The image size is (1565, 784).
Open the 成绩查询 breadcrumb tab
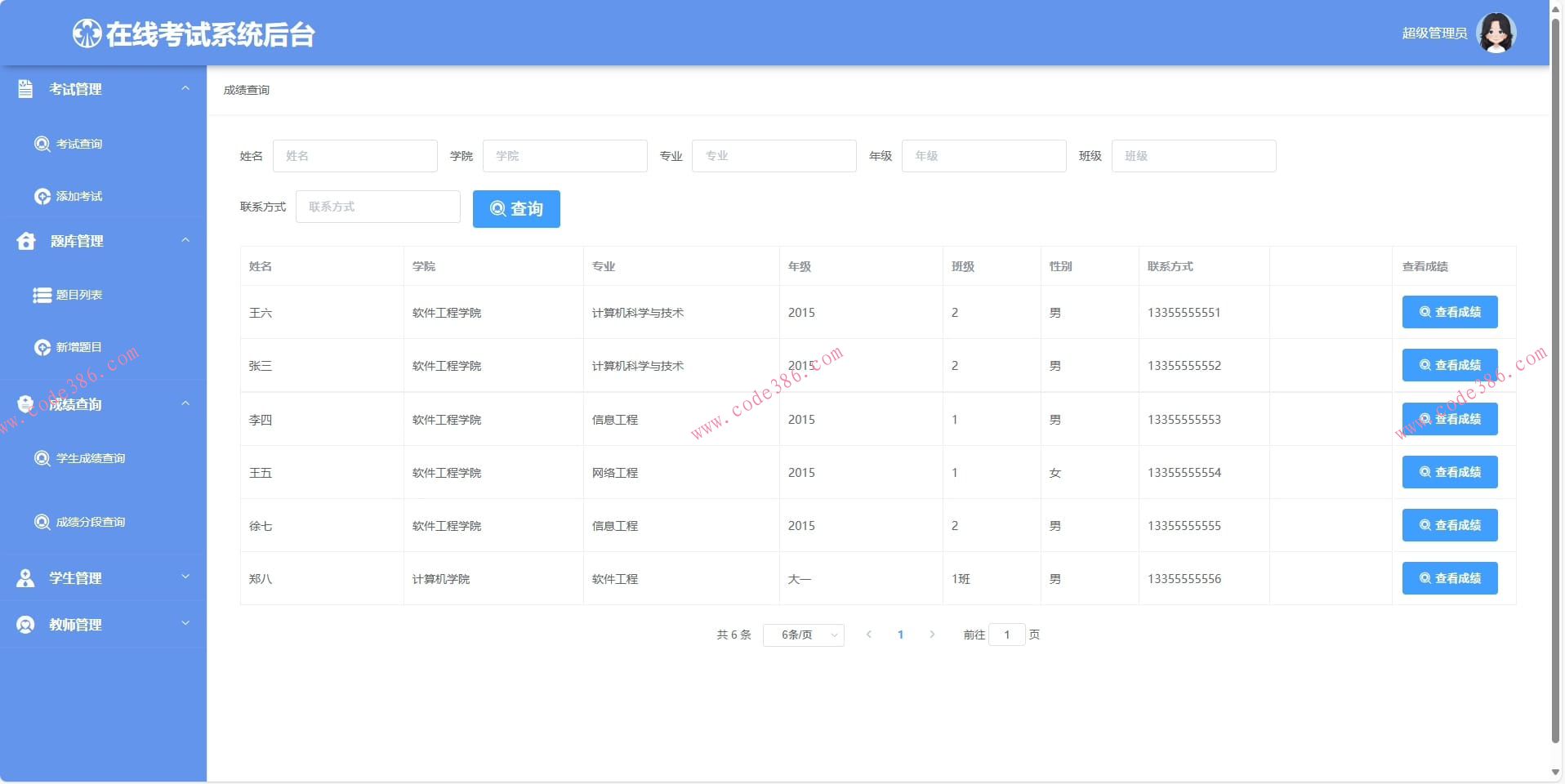246,90
